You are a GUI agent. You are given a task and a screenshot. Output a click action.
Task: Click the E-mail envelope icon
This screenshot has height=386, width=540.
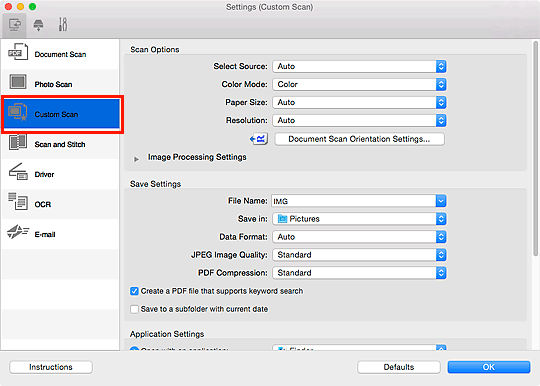18,231
